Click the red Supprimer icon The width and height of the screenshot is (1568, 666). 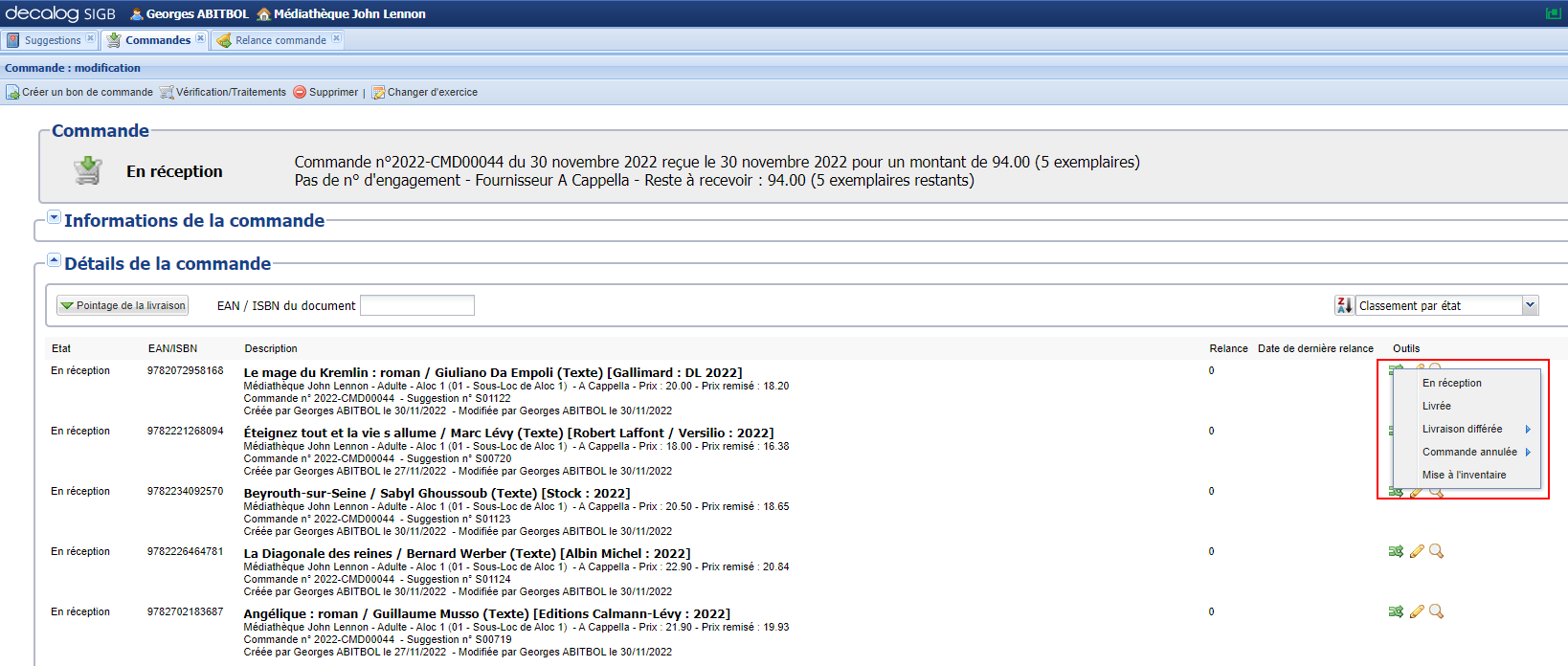click(300, 92)
